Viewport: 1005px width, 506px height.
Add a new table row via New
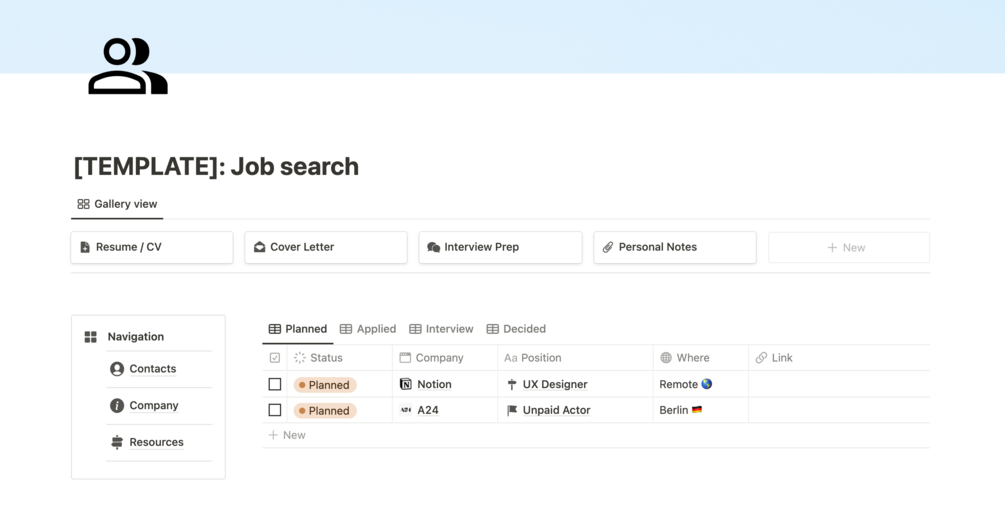[x=287, y=435]
